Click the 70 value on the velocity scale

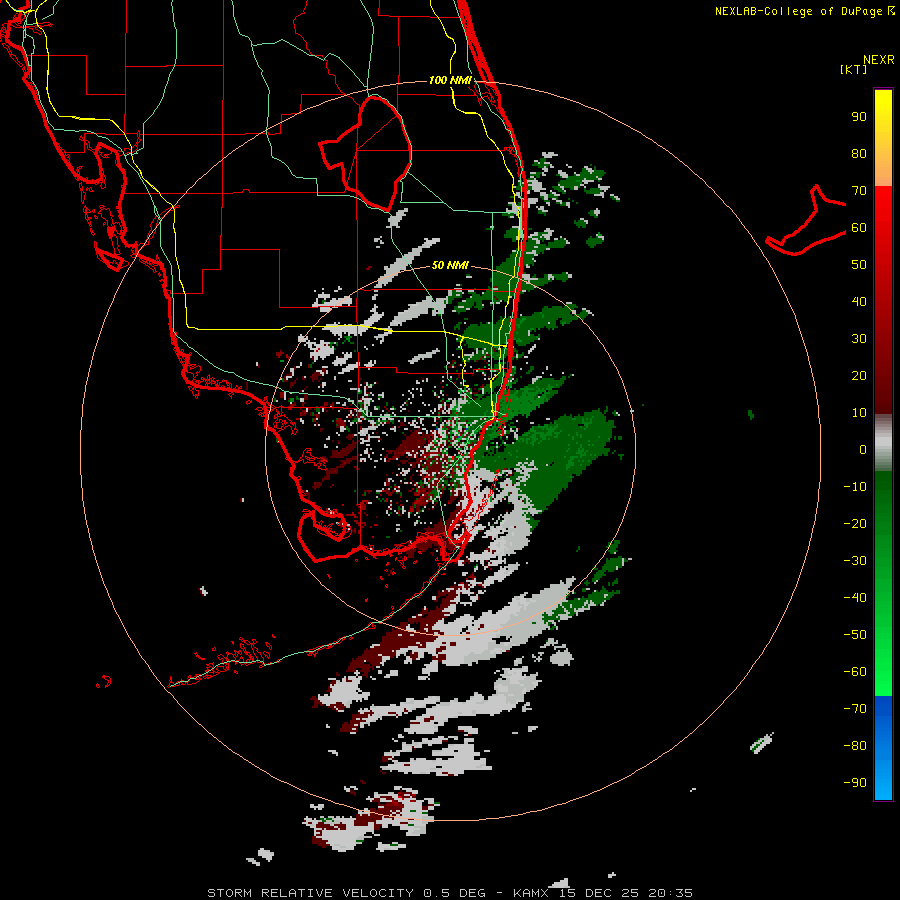pyautogui.click(x=859, y=191)
